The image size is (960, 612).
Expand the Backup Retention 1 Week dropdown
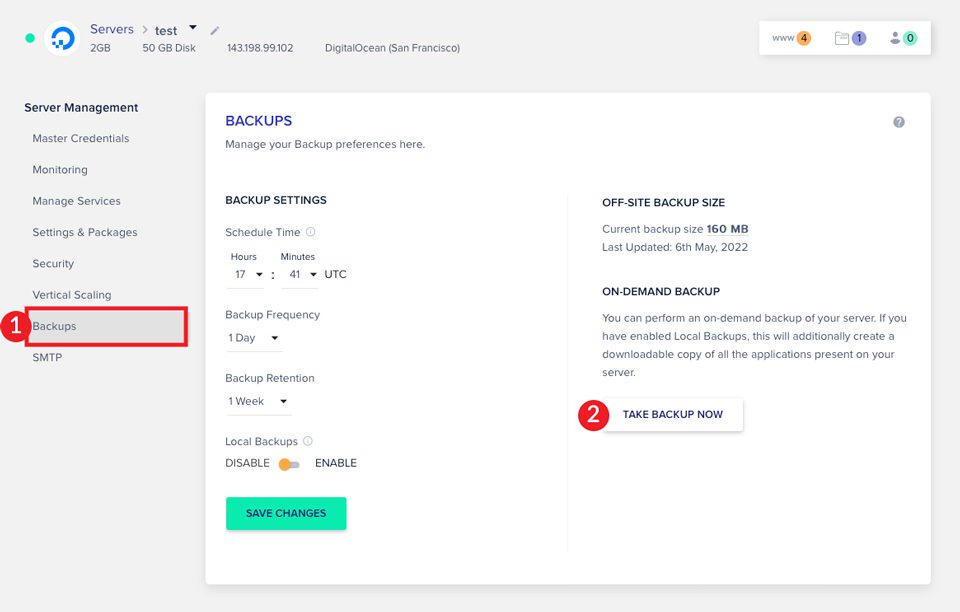tap(258, 401)
